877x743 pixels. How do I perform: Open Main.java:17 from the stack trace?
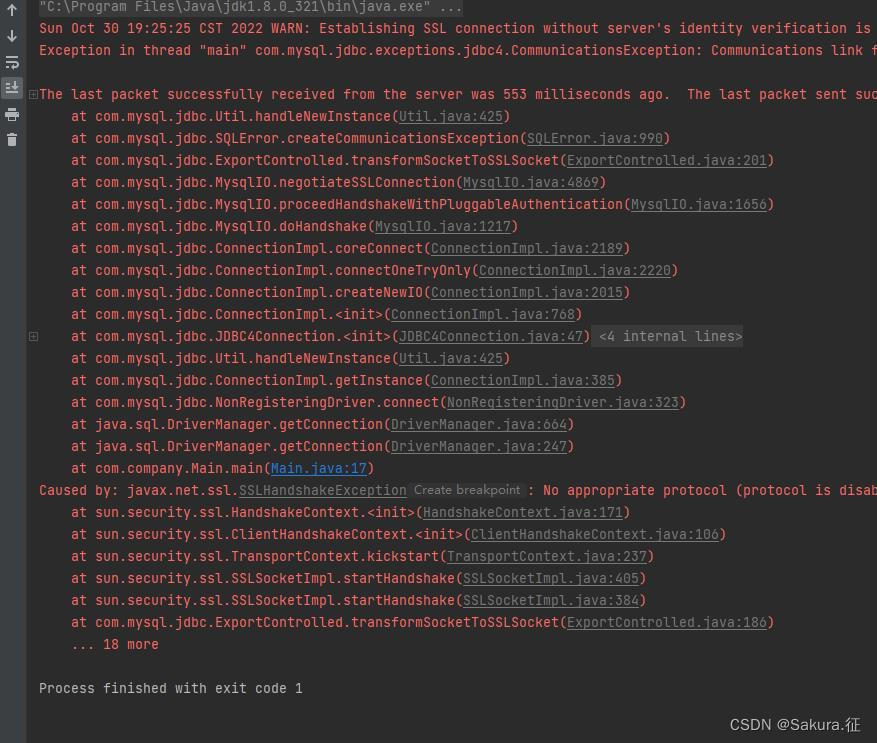coord(318,468)
